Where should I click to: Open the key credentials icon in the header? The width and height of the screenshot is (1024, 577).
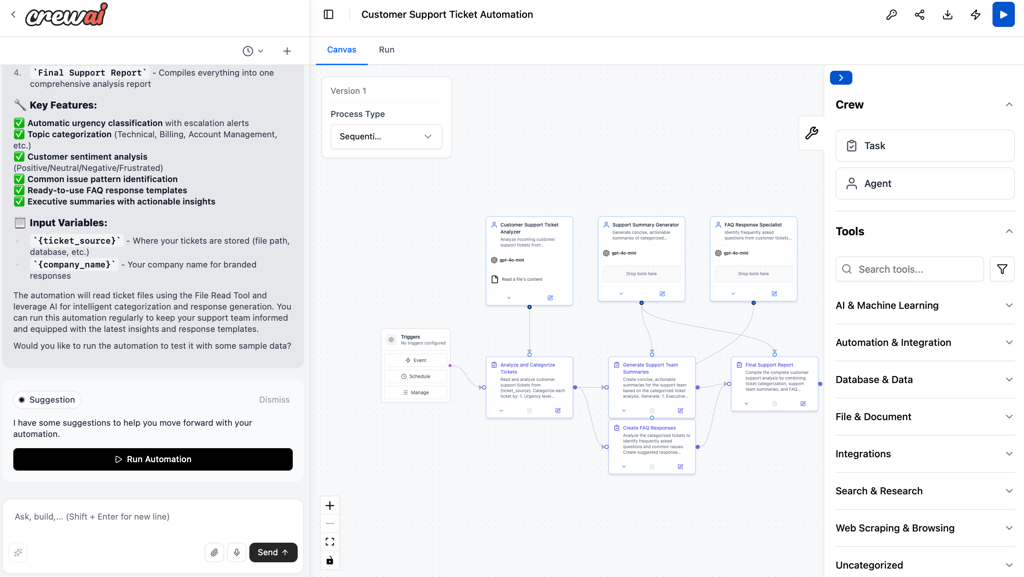pyautogui.click(x=891, y=14)
